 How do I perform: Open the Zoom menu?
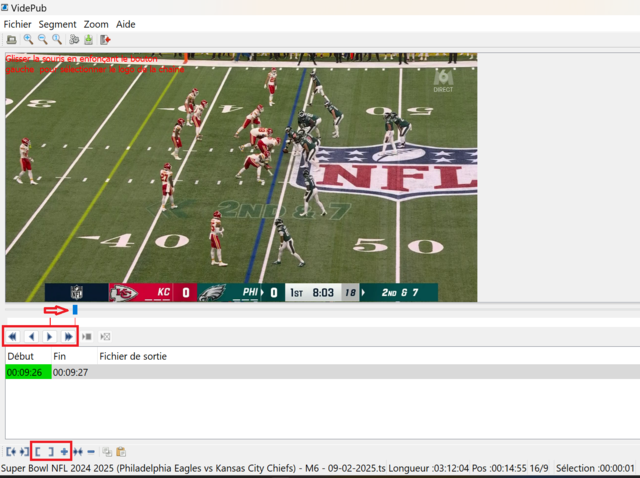(x=96, y=24)
